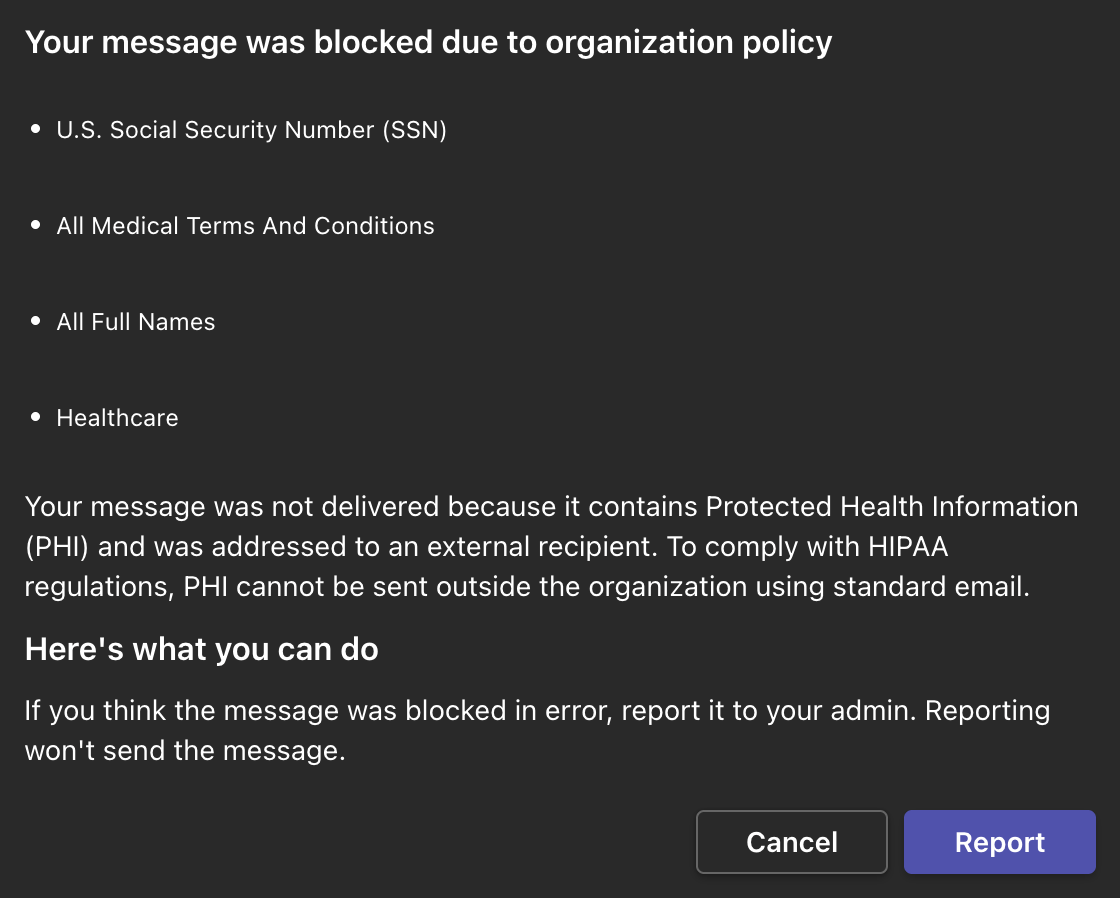The image size is (1120, 898).
Task: Click the Your message was not delivered sentence
Action: (x=232, y=507)
